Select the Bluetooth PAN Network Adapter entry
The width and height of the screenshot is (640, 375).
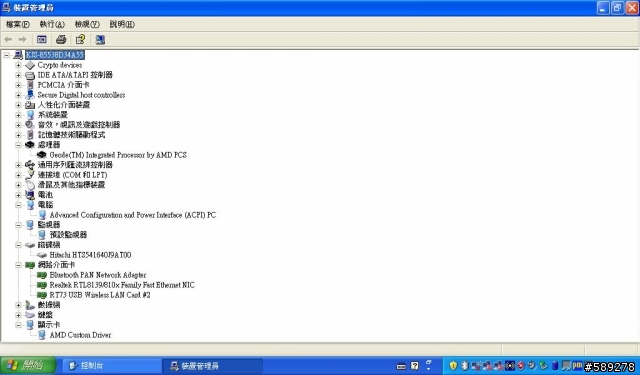[x=98, y=275]
